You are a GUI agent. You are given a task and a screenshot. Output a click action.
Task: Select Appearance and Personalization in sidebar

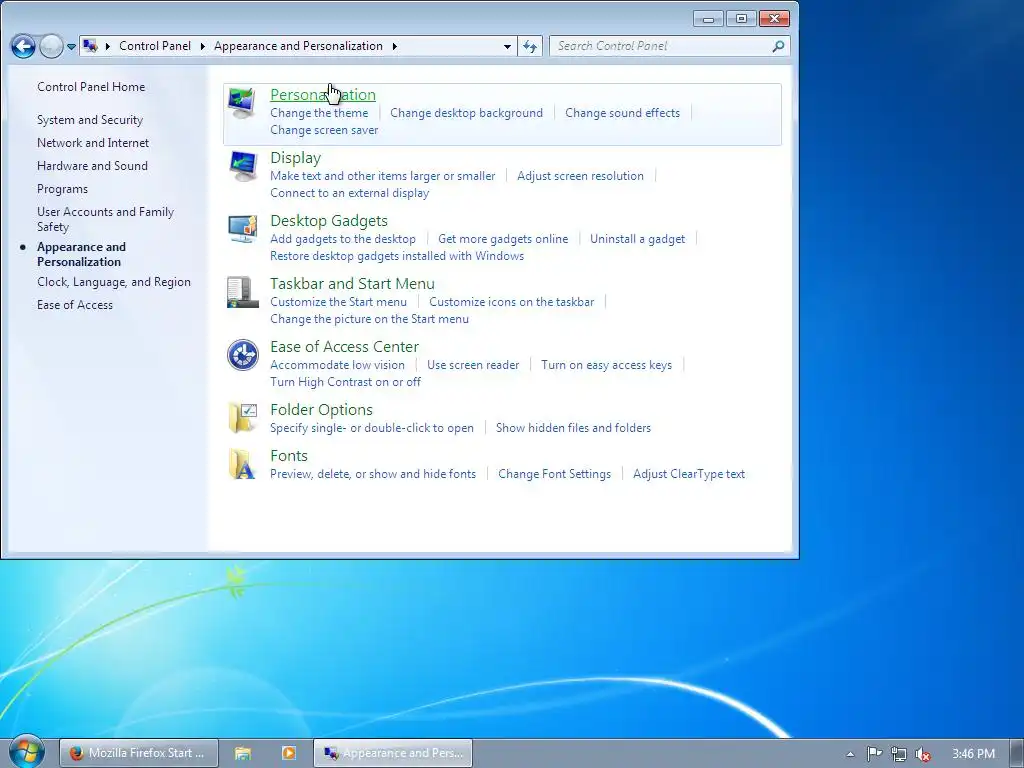(81, 254)
